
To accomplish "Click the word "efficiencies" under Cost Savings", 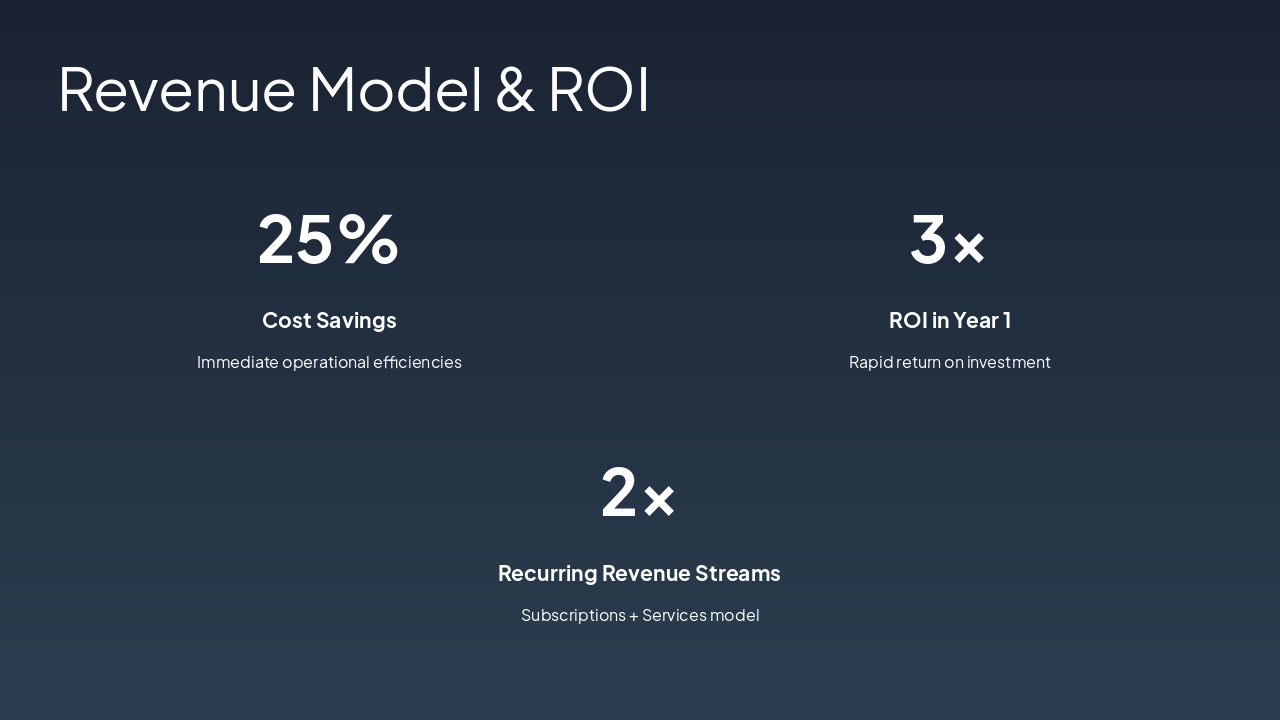I will tap(417, 362).
